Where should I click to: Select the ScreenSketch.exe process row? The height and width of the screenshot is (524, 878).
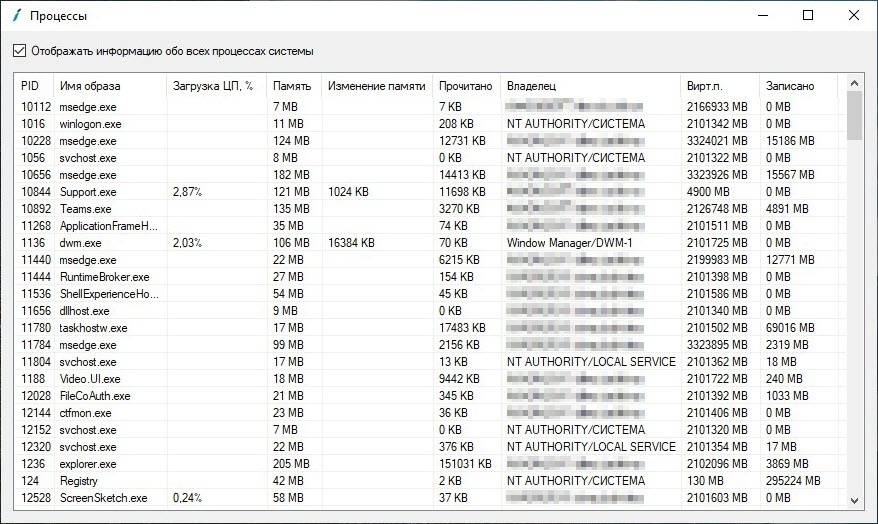(103, 498)
